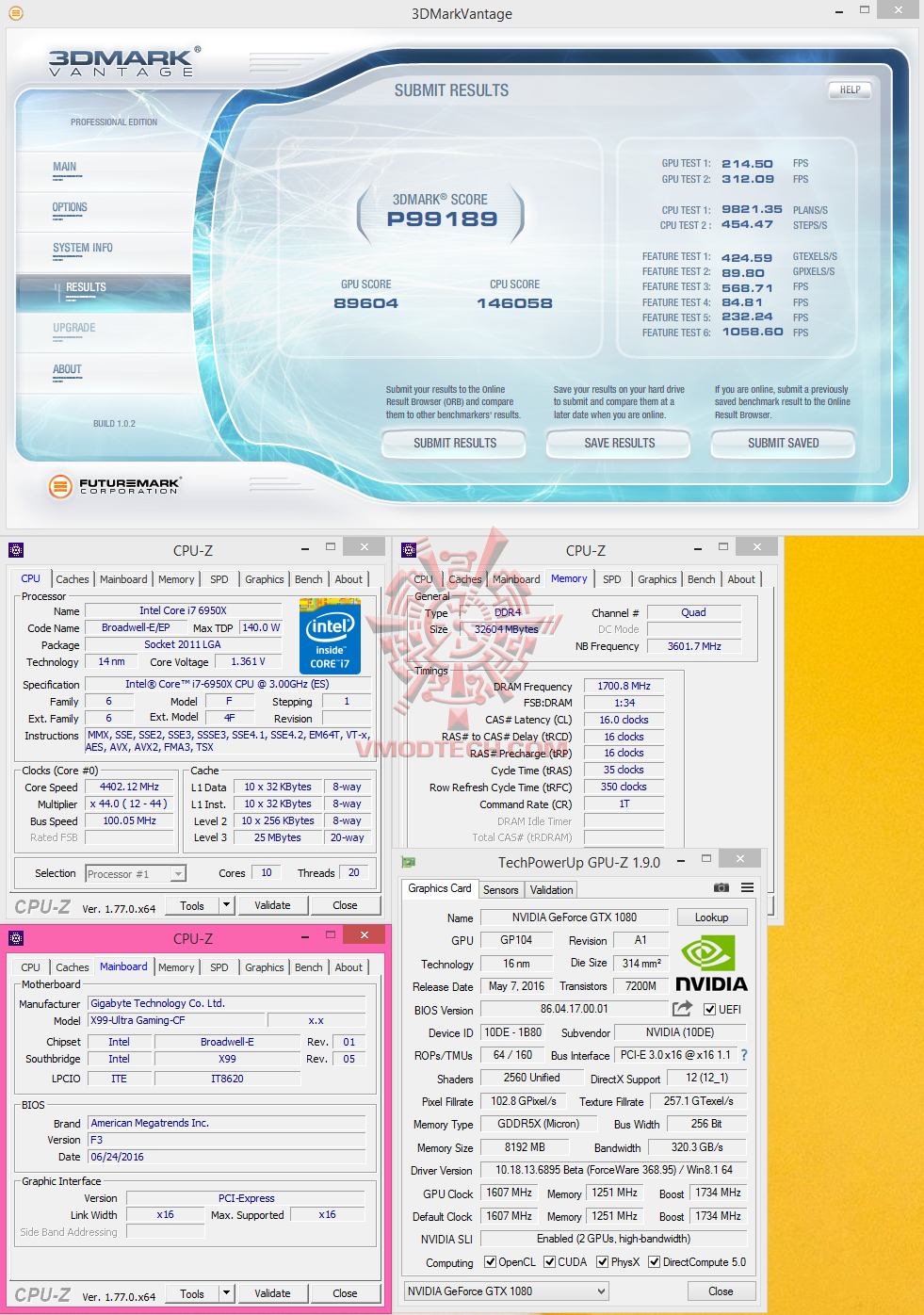Click the Bus Interface question mark icon
The image size is (924, 1315).
744,1055
